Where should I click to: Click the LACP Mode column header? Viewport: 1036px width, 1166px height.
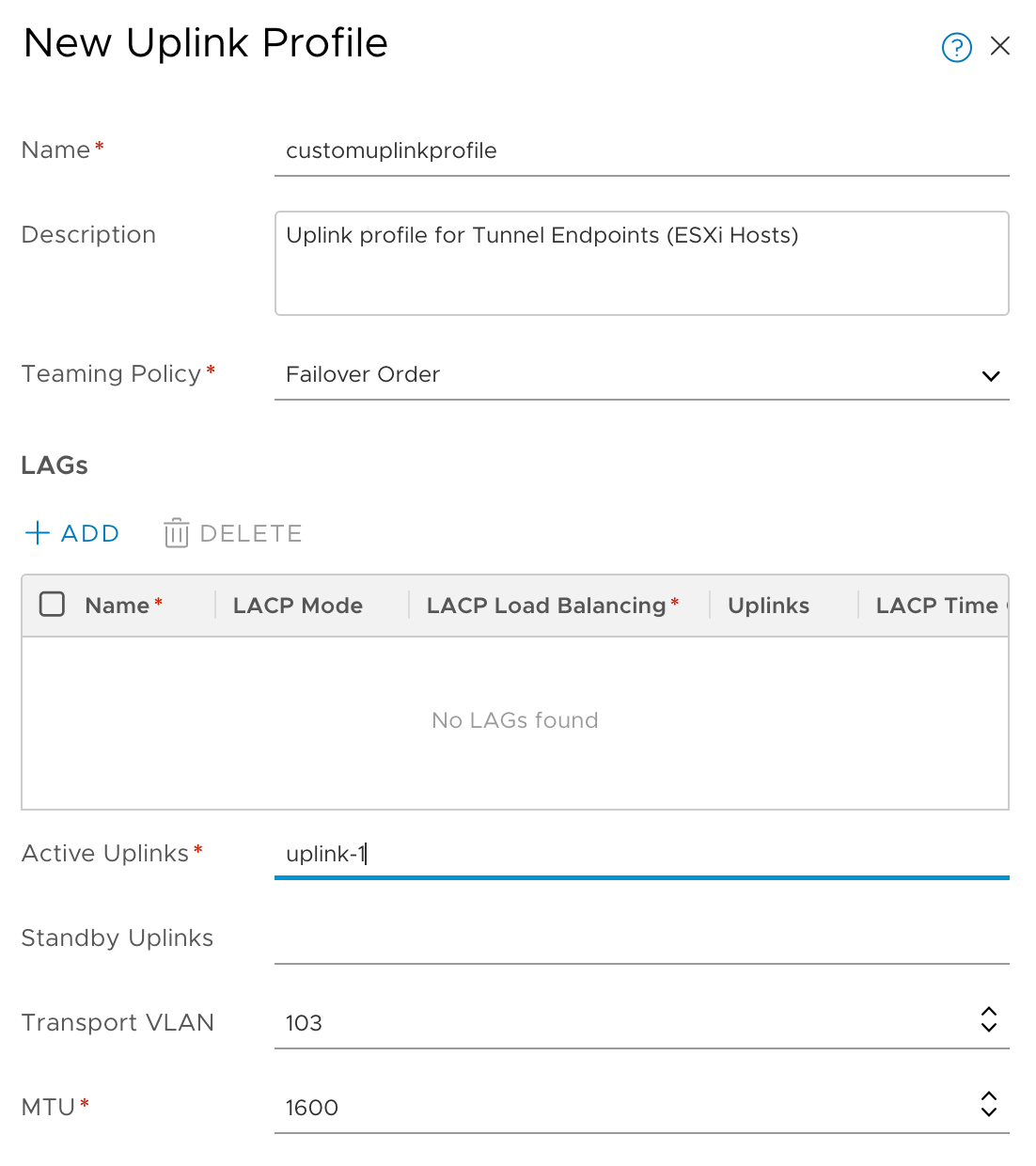pyautogui.click(x=298, y=606)
